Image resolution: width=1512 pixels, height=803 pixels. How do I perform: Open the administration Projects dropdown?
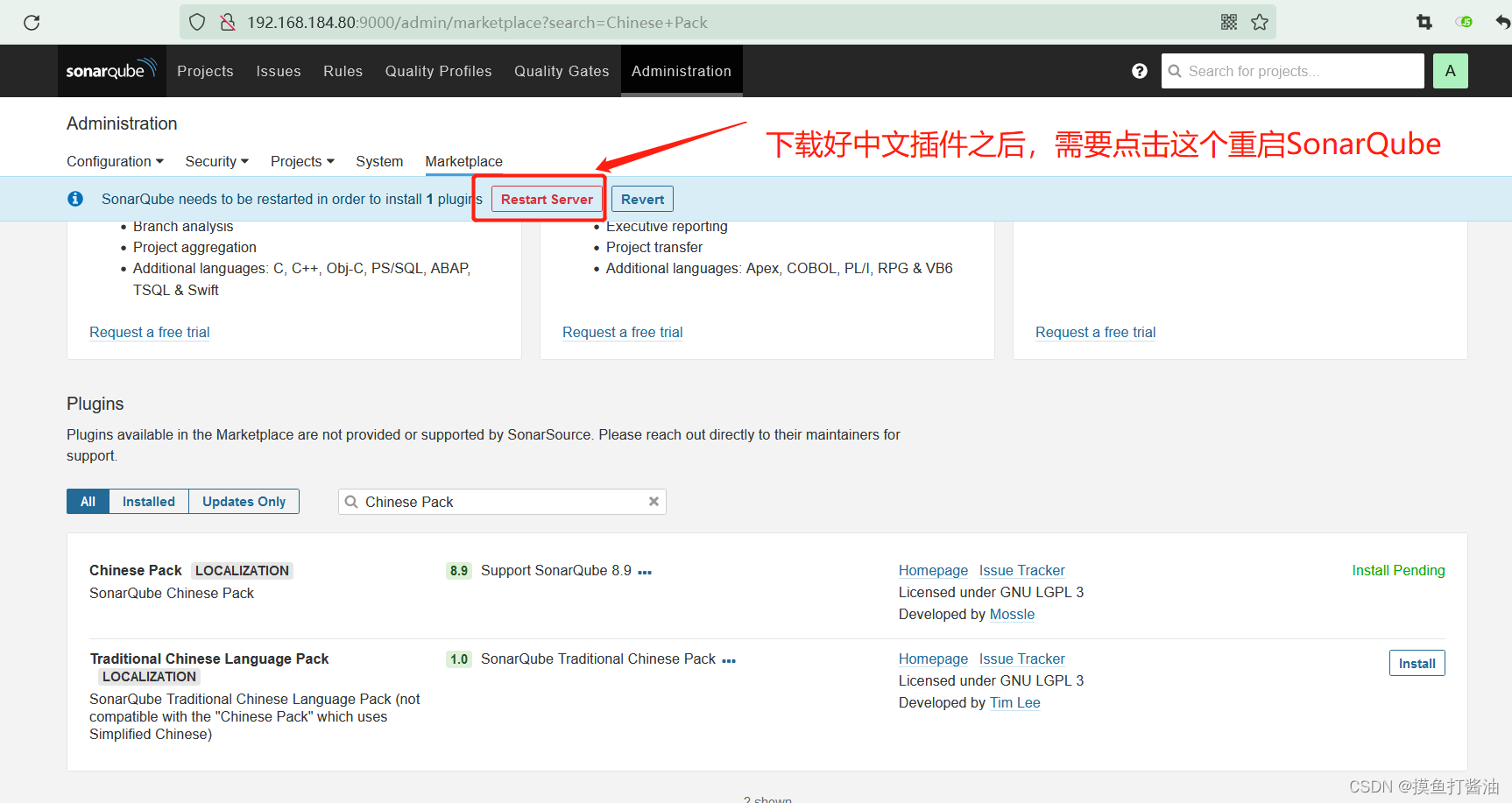tap(302, 161)
